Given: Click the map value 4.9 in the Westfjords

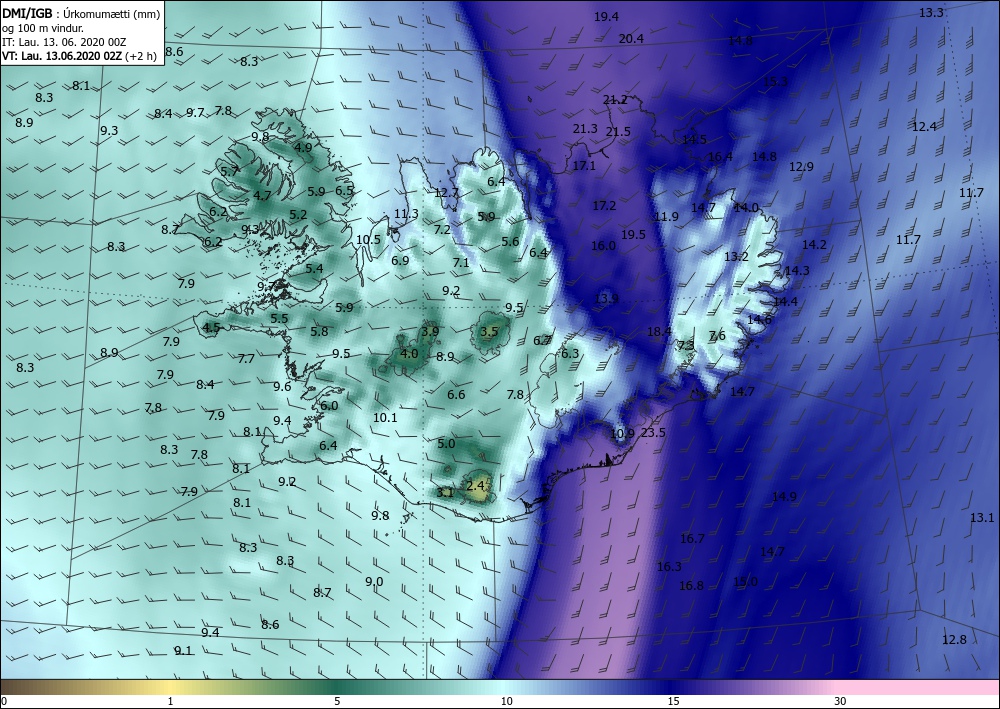Looking at the screenshot, I should pos(303,147).
